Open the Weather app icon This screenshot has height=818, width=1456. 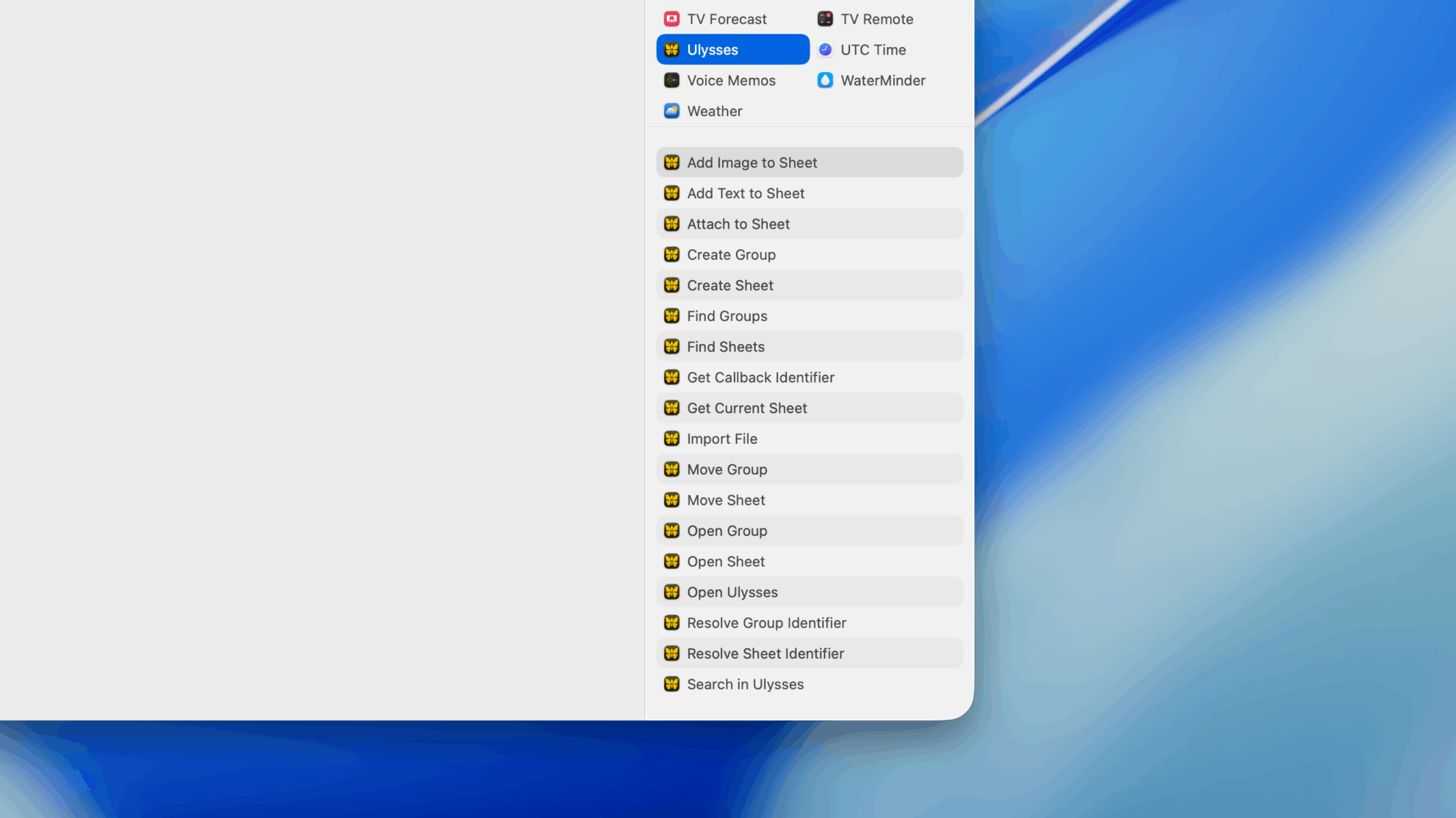(671, 111)
